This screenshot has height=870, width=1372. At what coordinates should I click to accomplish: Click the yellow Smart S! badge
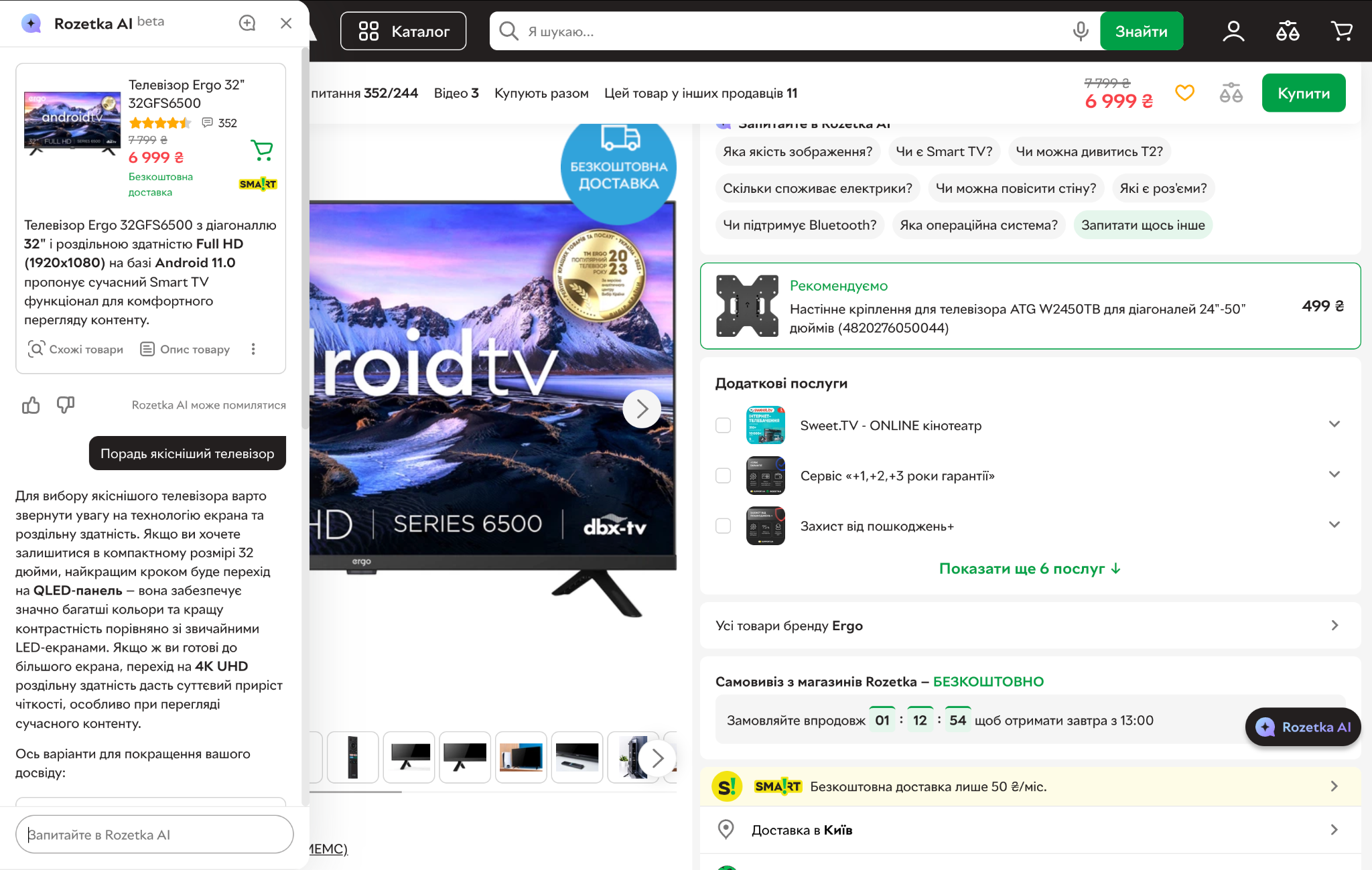point(727,786)
